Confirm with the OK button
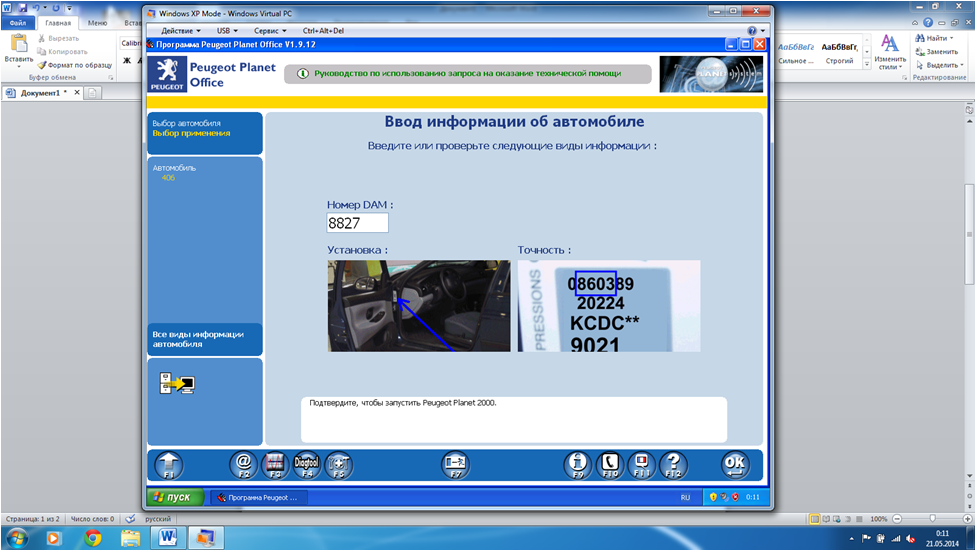Screen dimensions: 976x551 735,465
